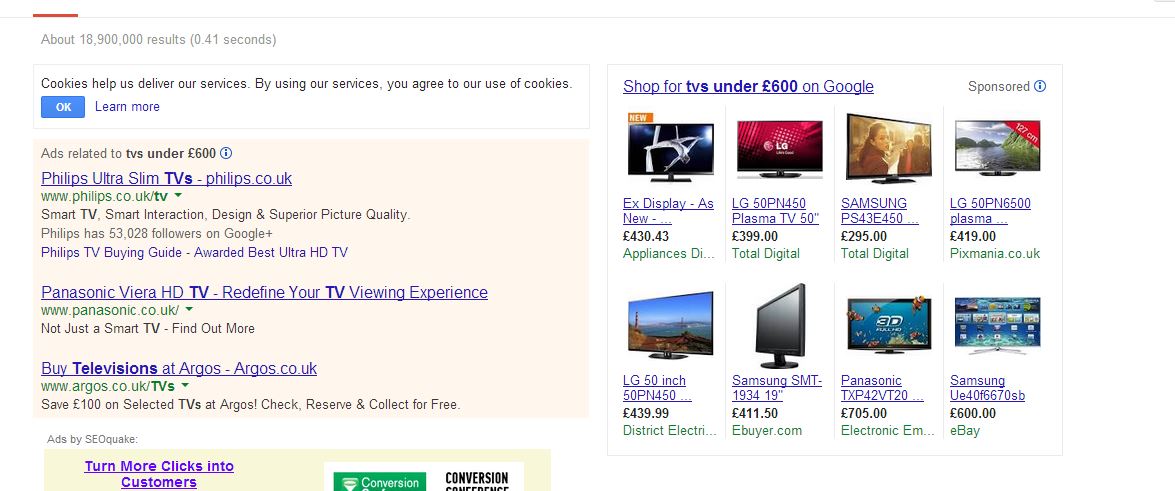Expand dropdown arrow beside www.philips.co.uk/tv

pos(178,196)
